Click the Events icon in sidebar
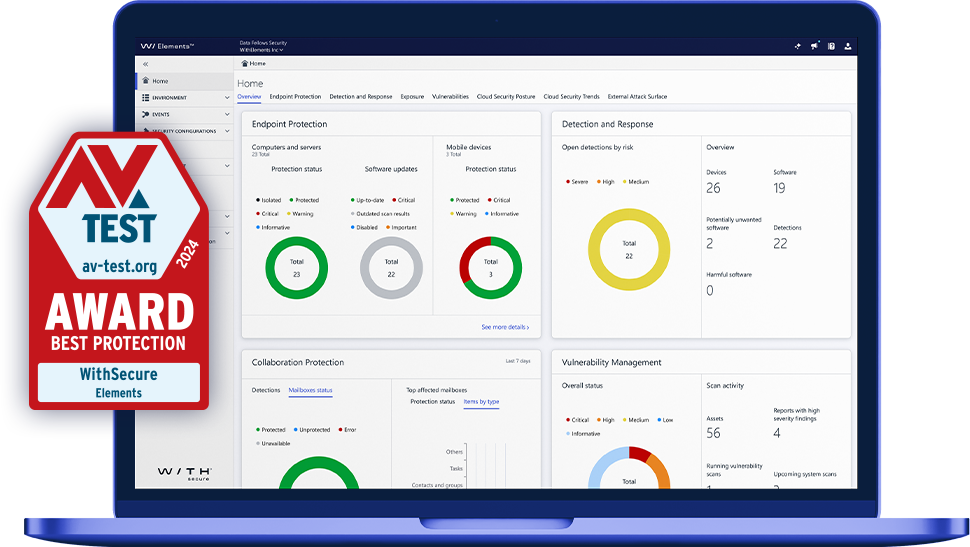Viewport: 970px width, 547px height. click(145, 114)
